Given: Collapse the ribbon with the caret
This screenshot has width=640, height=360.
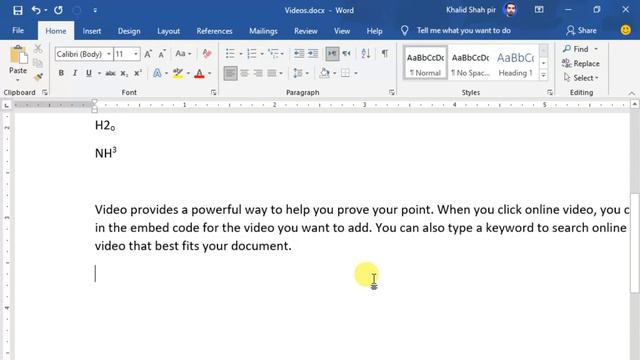Looking at the screenshot, I should pos(632,93).
